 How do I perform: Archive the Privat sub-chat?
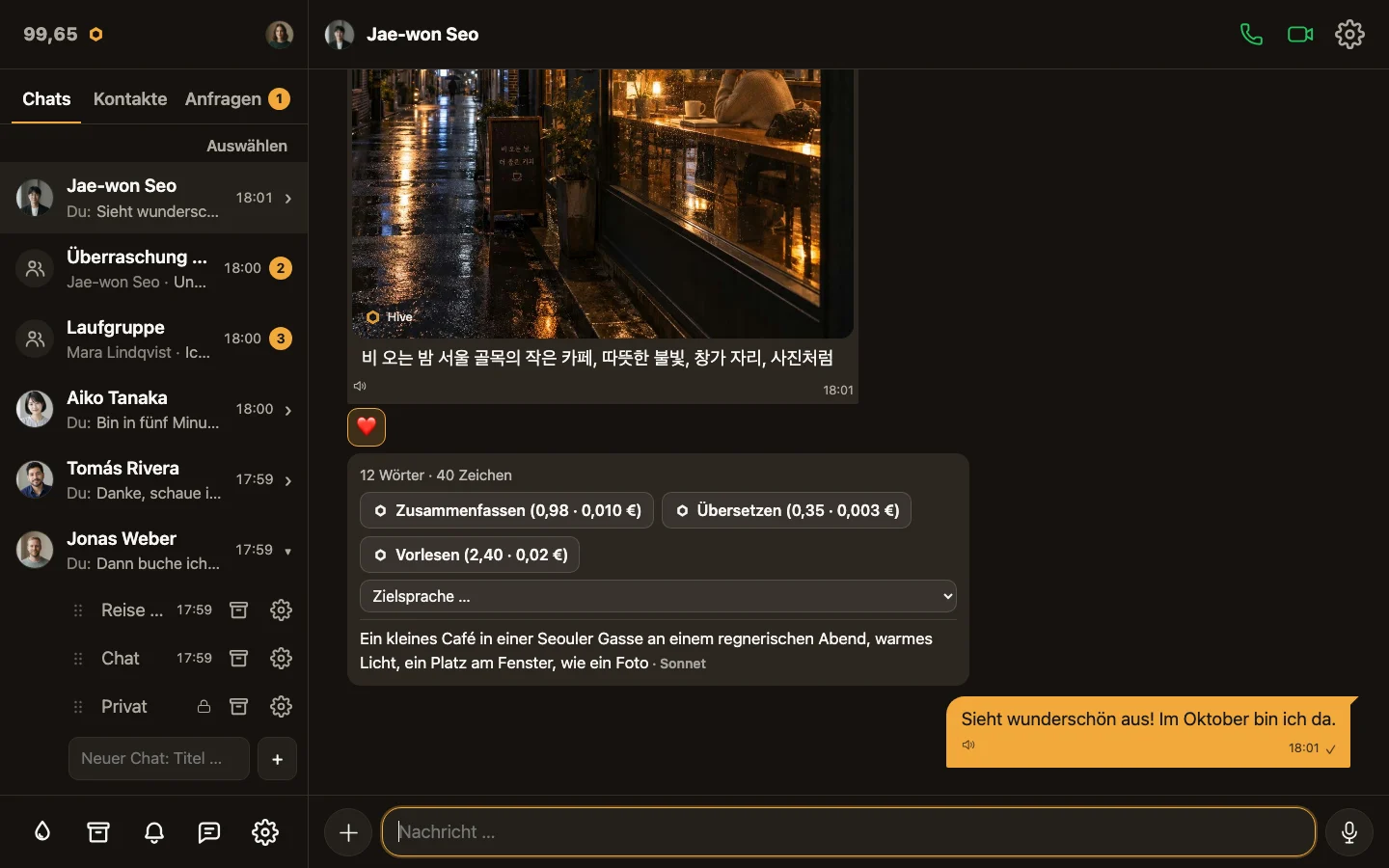click(239, 706)
